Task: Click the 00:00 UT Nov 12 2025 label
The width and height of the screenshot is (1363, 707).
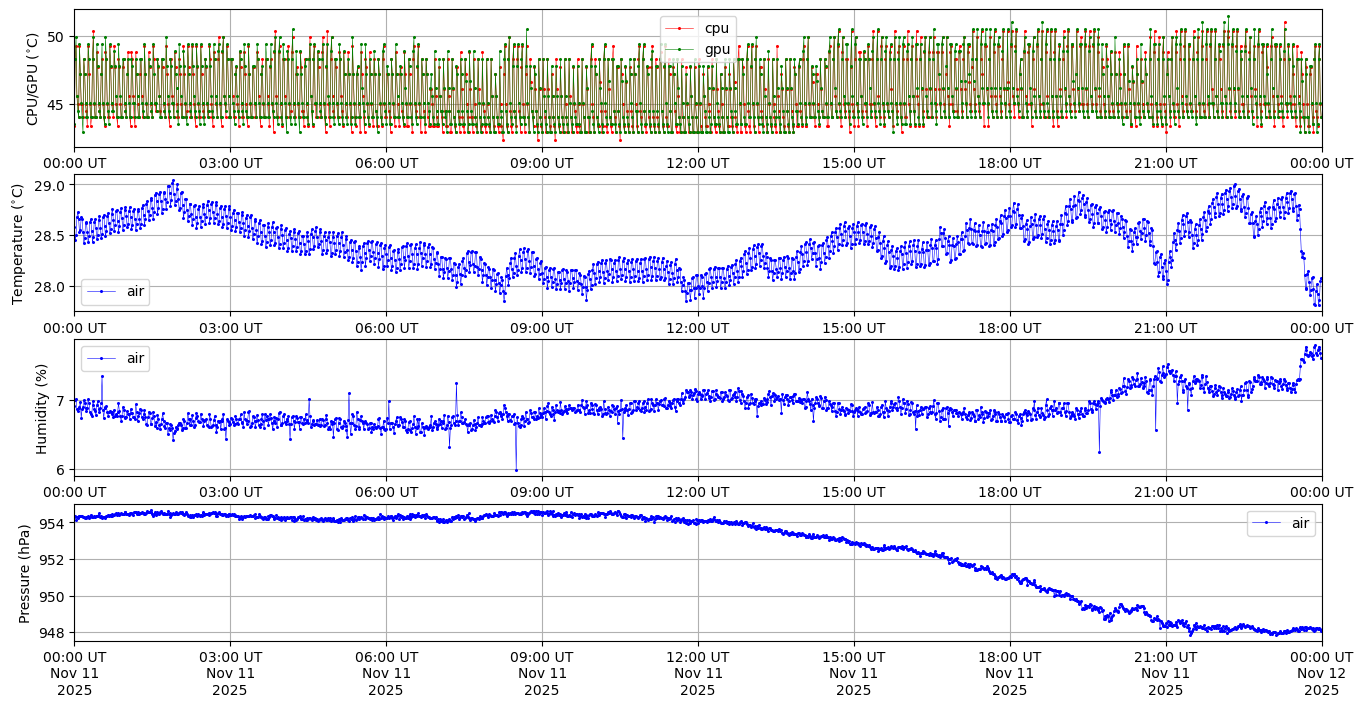Action: 1321,673
